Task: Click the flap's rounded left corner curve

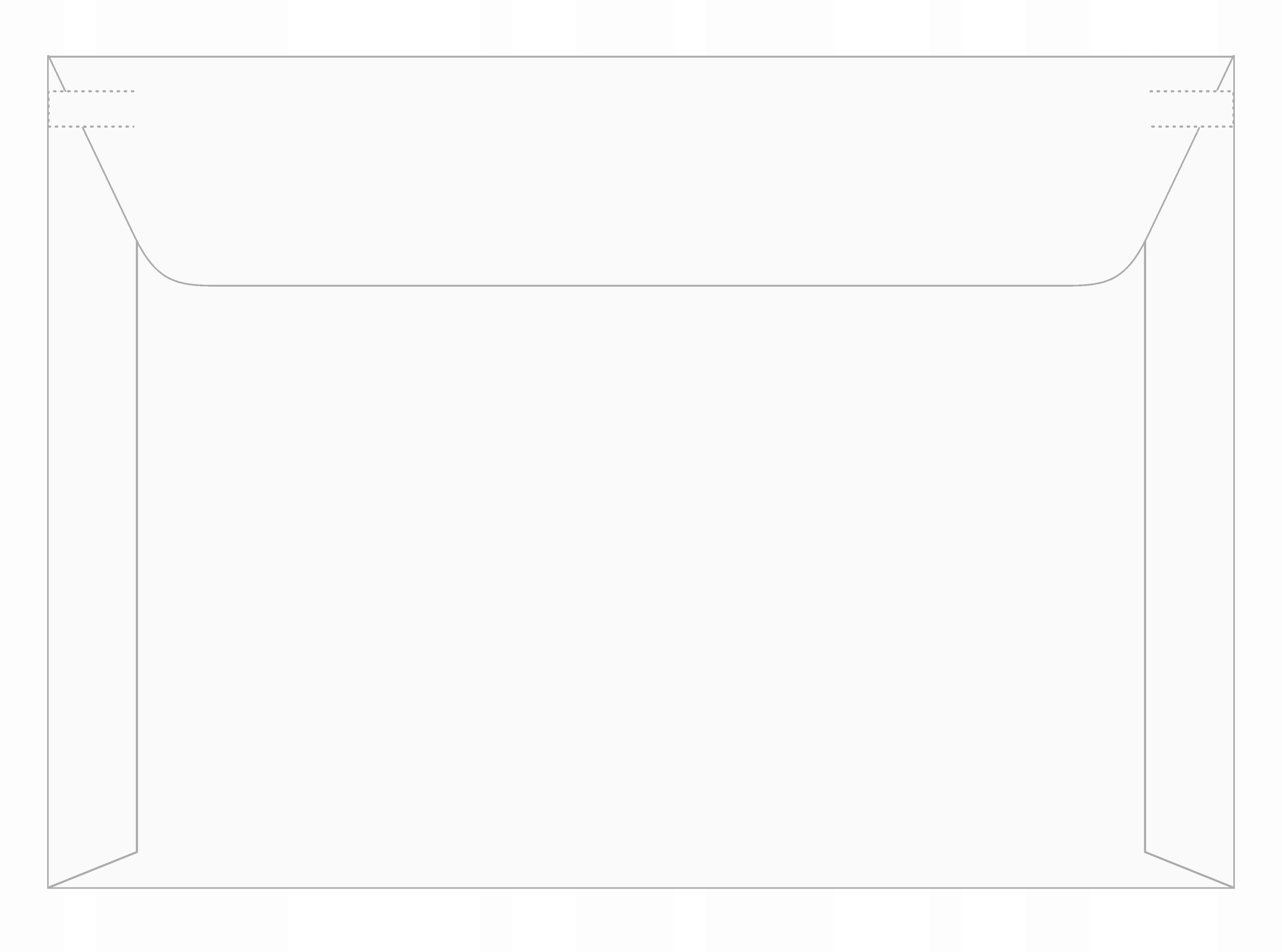Action: click(x=167, y=271)
